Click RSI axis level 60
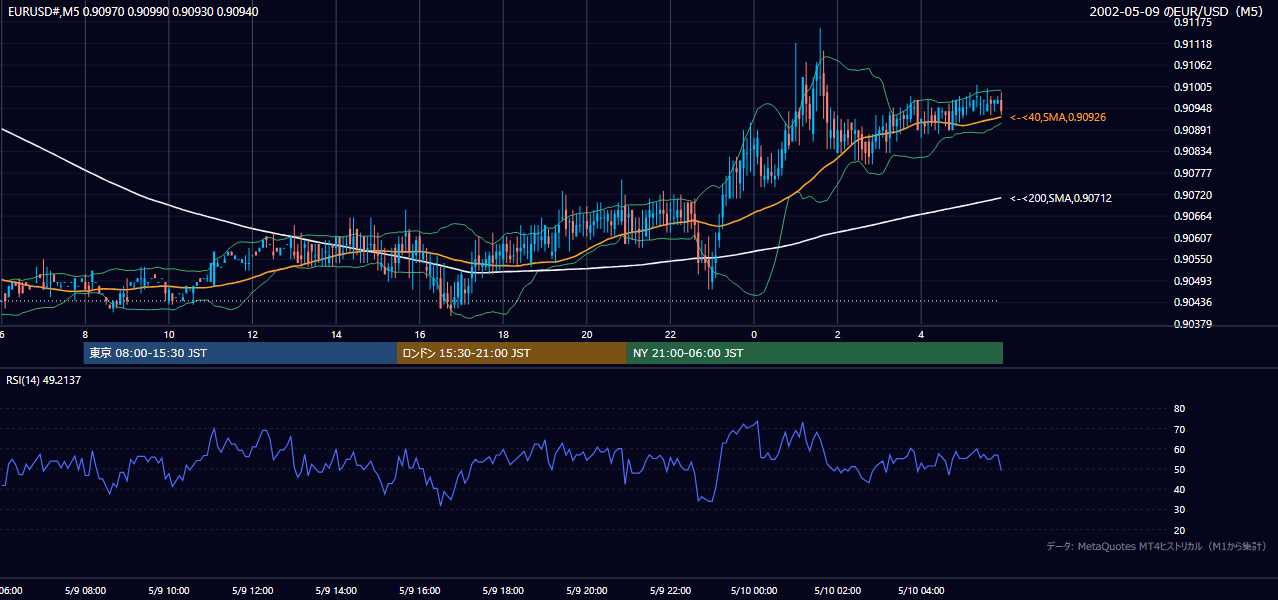This screenshot has height=600, width=1278. [1179, 449]
